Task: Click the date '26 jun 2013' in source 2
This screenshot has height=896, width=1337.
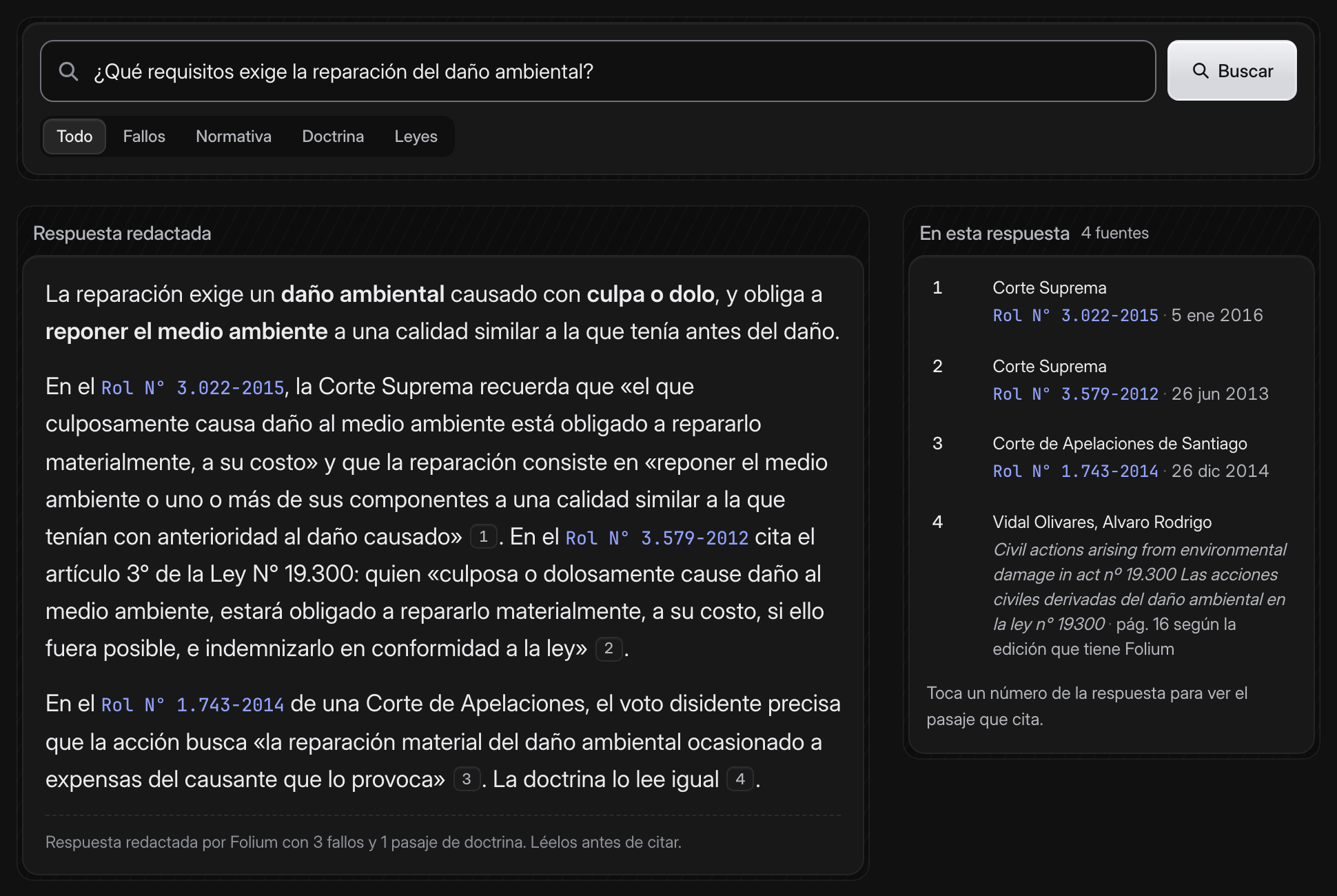Action: tap(1220, 394)
